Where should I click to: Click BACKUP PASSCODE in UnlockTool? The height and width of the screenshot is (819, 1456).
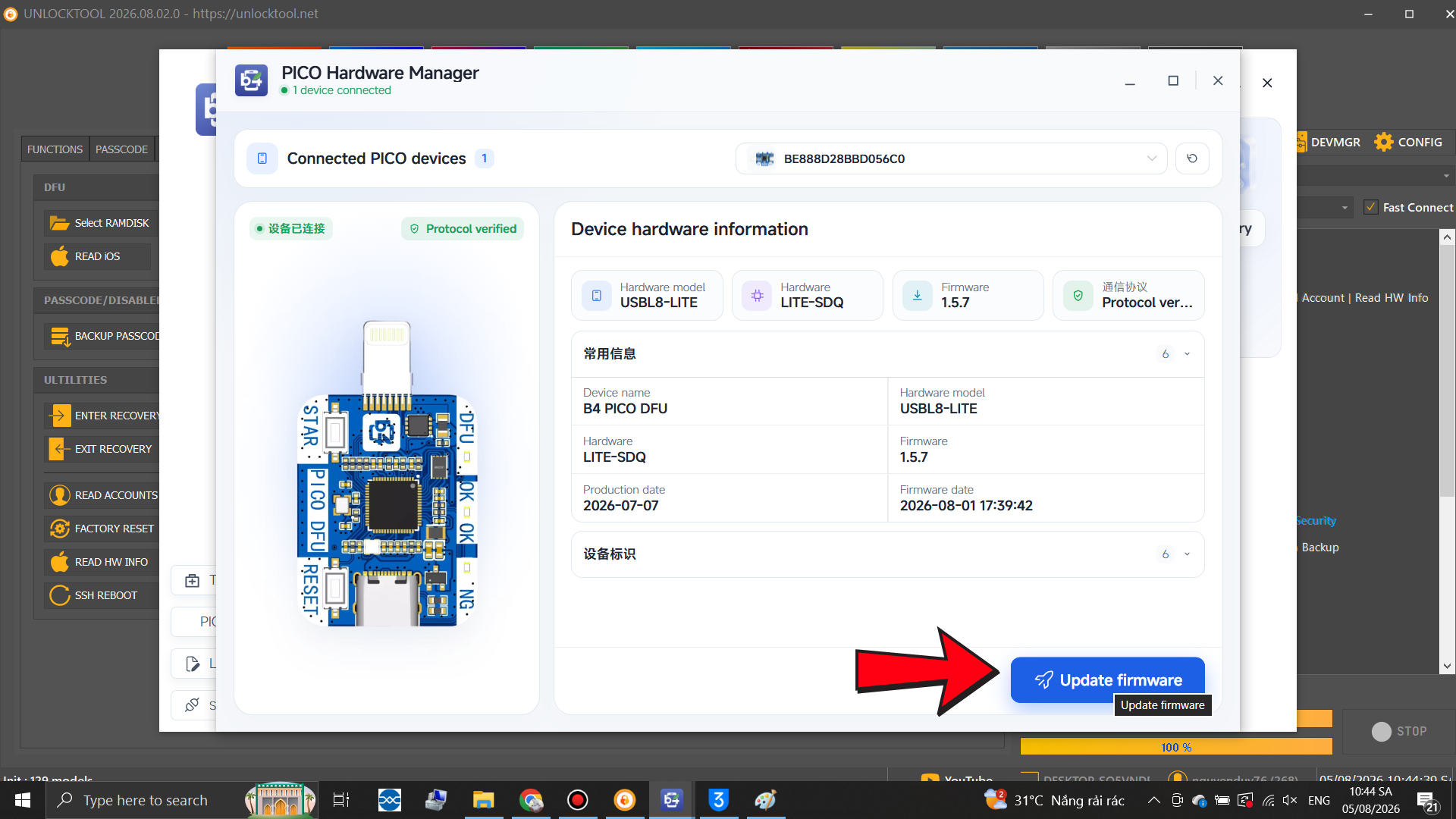click(x=102, y=336)
